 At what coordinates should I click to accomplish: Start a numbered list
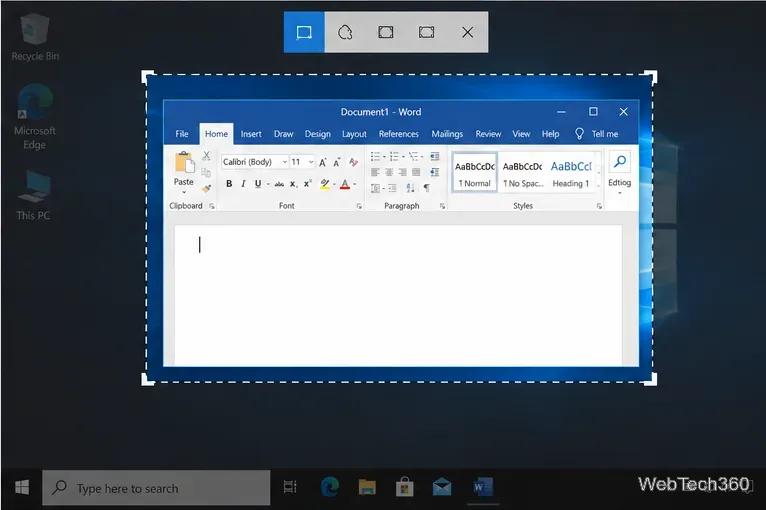[x=394, y=156]
